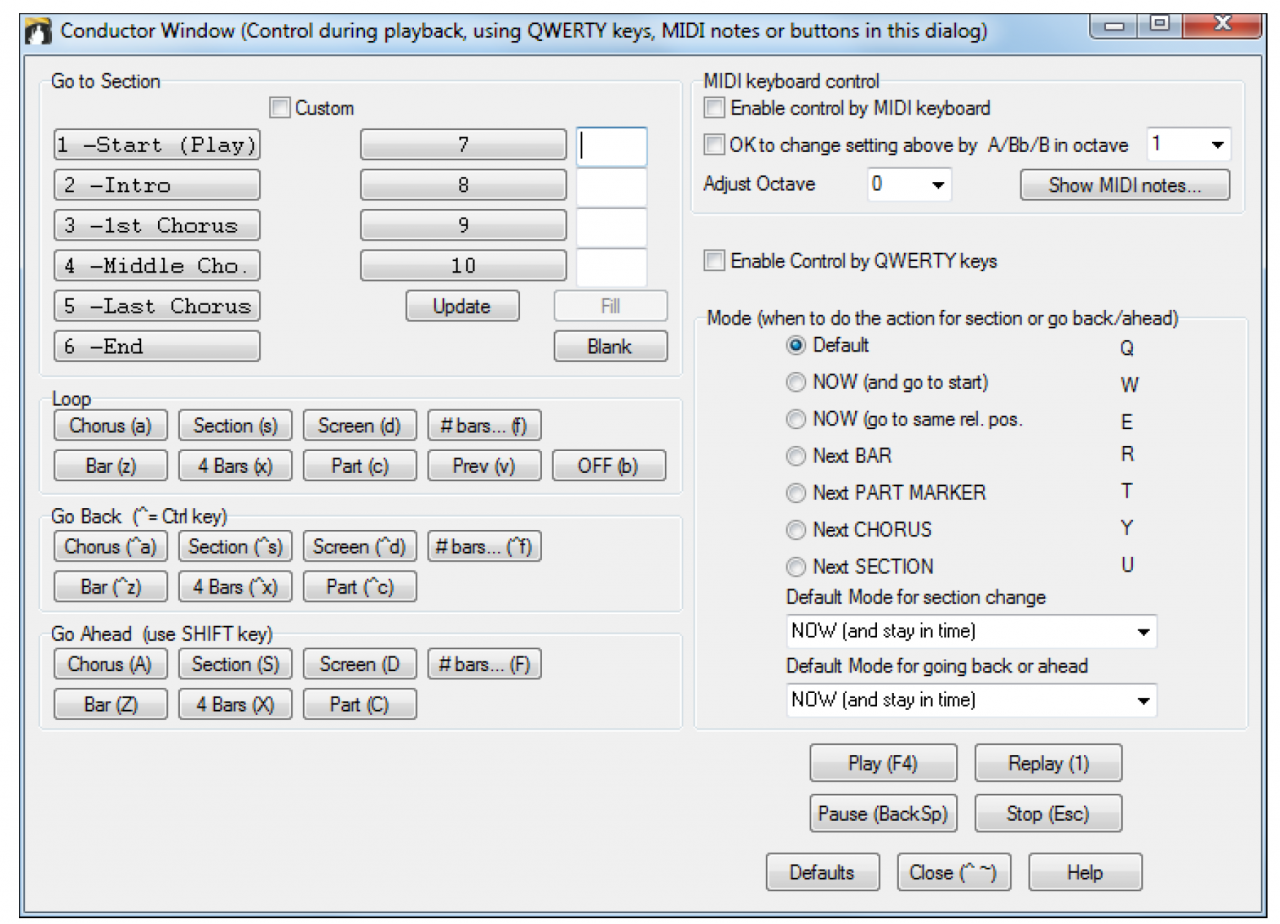1280x924 pixels.
Task: Click Go Ahead # bars... (F)
Action: (484, 664)
